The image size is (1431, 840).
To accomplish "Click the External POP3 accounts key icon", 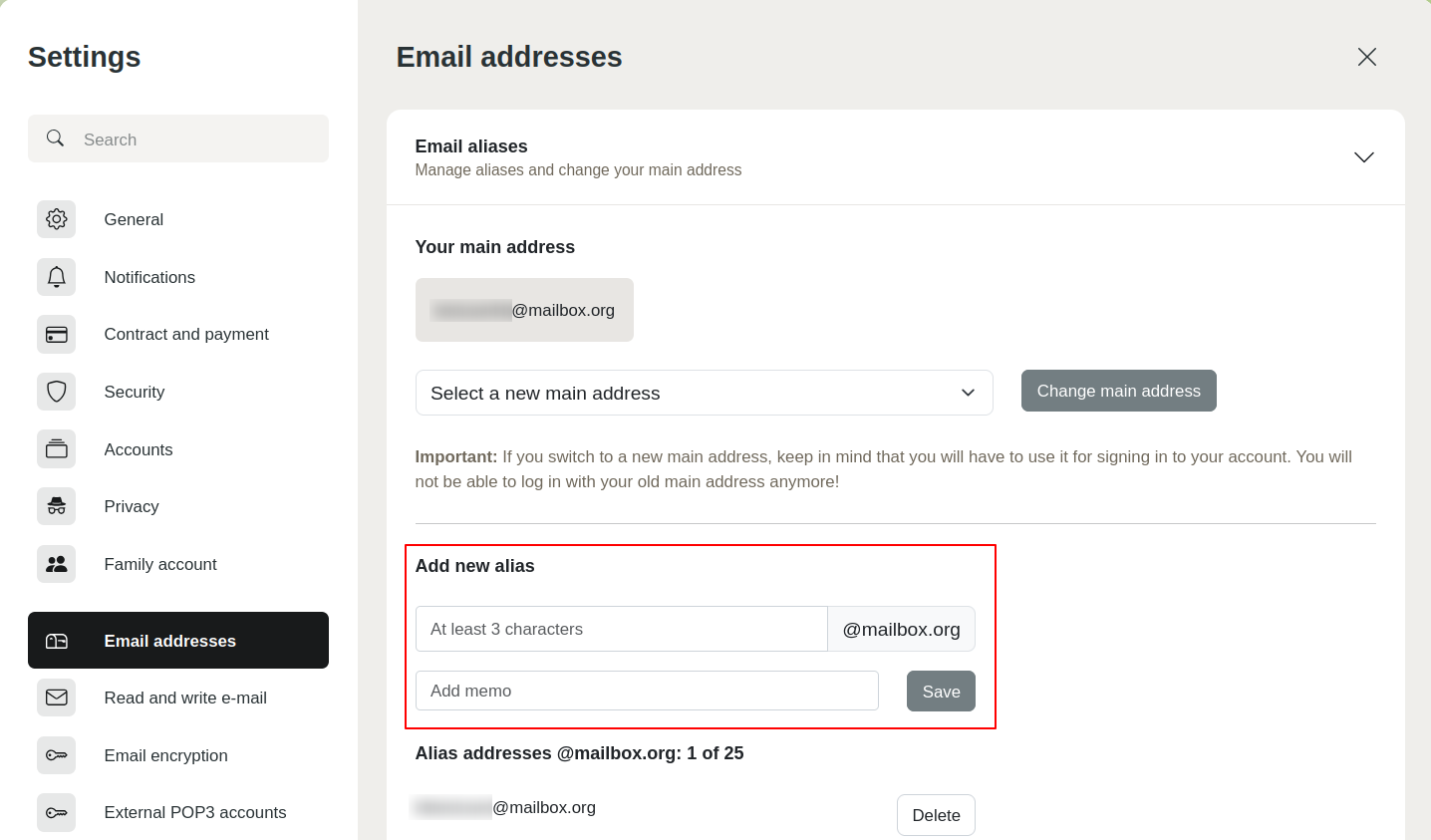I will [57, 813].
